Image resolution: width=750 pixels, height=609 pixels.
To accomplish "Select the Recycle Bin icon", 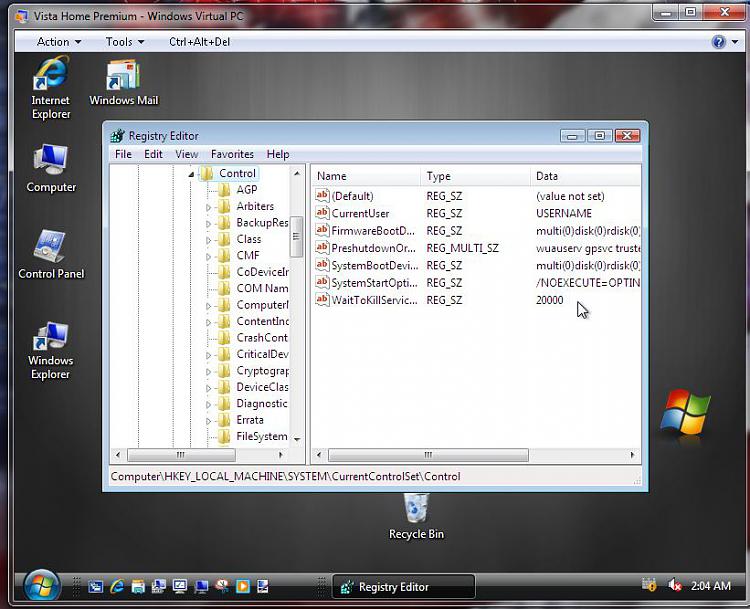I will point(416,517).
